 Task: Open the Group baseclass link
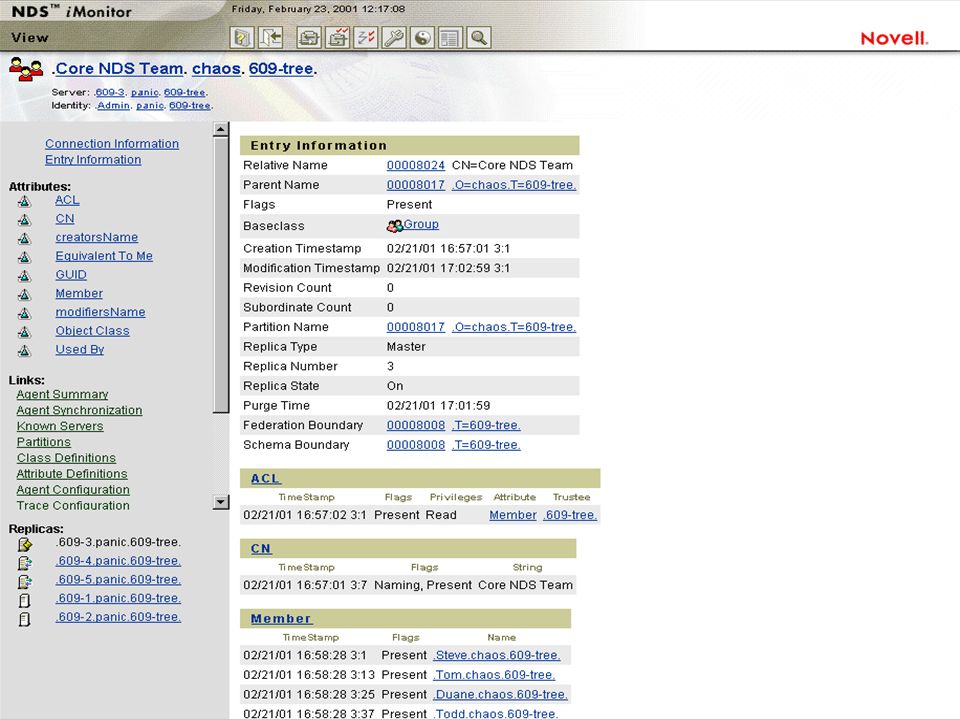[421, 224]
